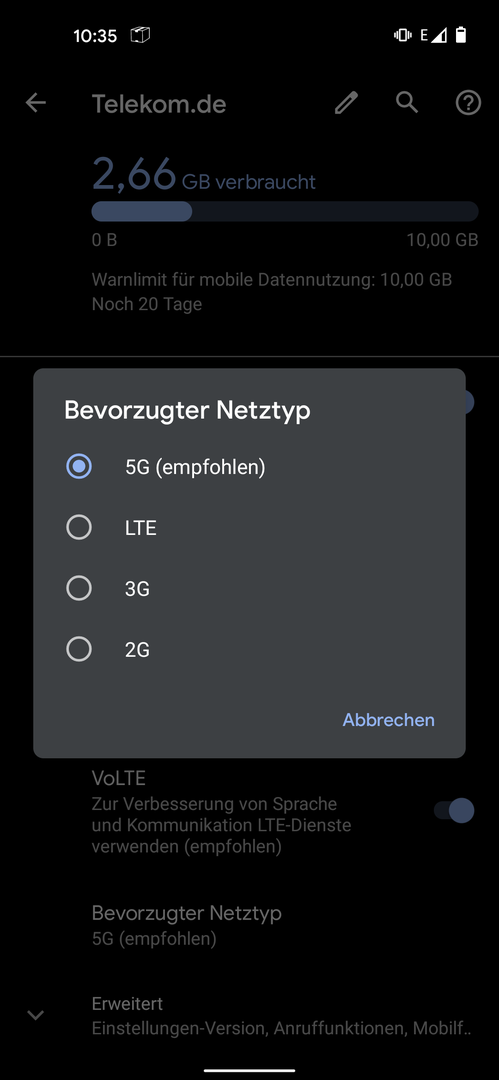This screenshot has height=1080, width=499.
Task: Toggle the VoLTE switch
Action: (x=455, y=811)
